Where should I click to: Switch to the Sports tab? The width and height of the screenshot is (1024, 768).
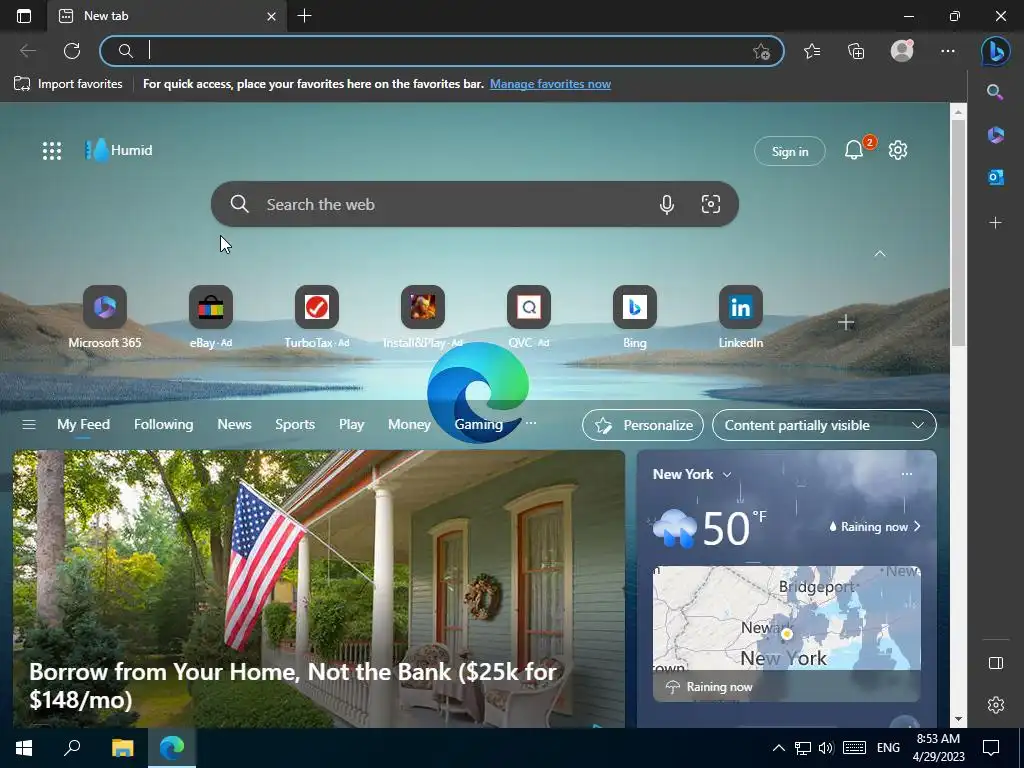click(x=295, y=424)
